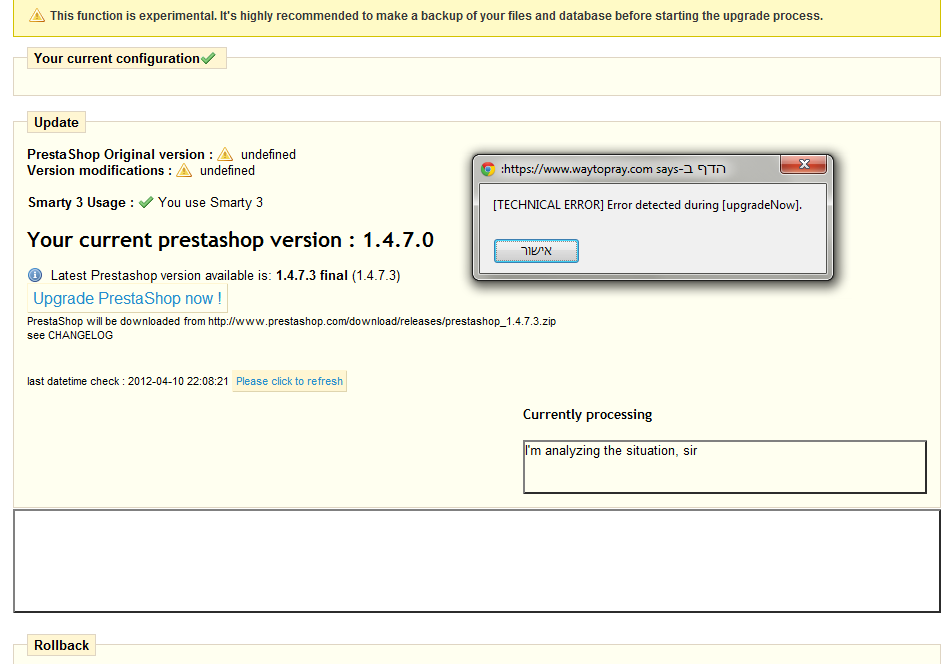The width and height of the screenshot is (952, 664).
Task: Click the see CHANGELOG text
Action: click(70, 335)
